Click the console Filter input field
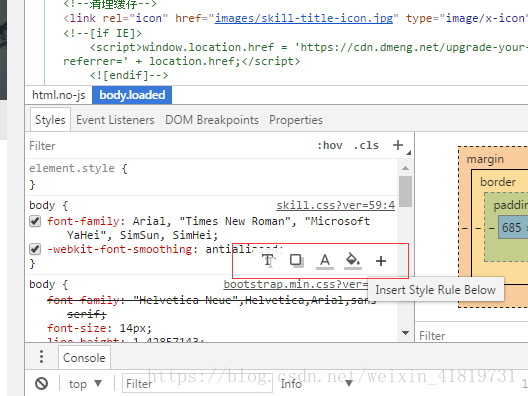 pos(197,383)
